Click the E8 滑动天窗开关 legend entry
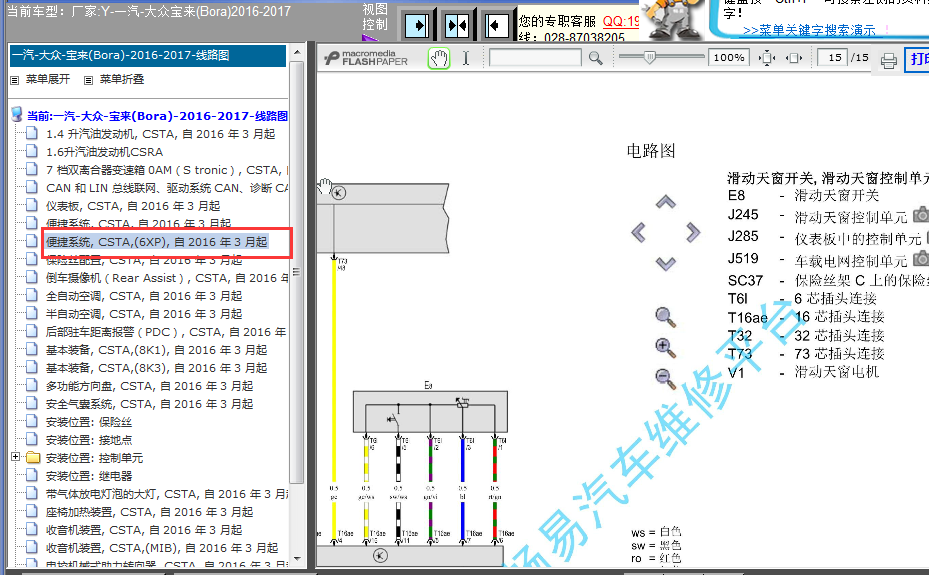This screenshot has height=575, width=929. 803,195
